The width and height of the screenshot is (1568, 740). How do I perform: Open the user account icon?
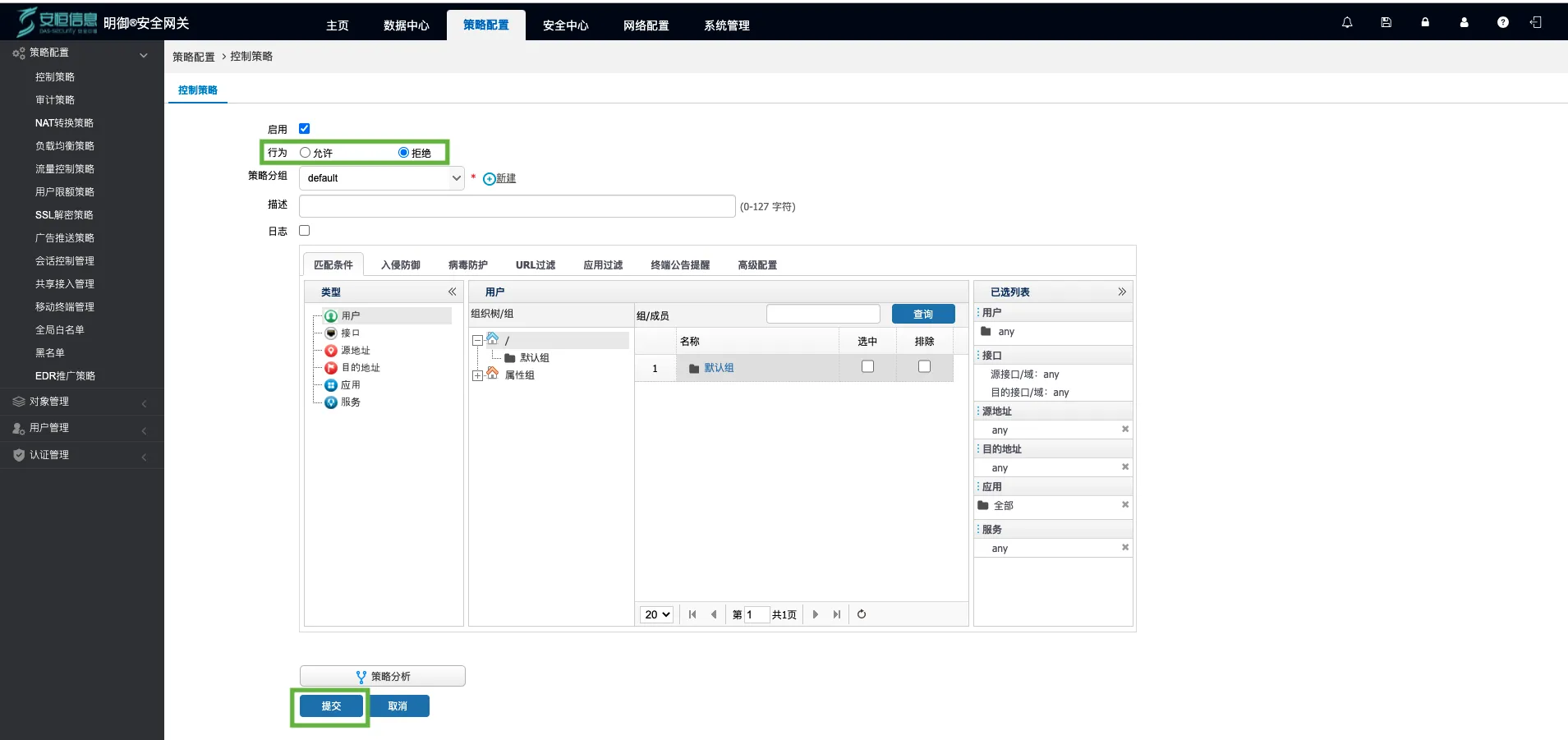point(1464,23)
